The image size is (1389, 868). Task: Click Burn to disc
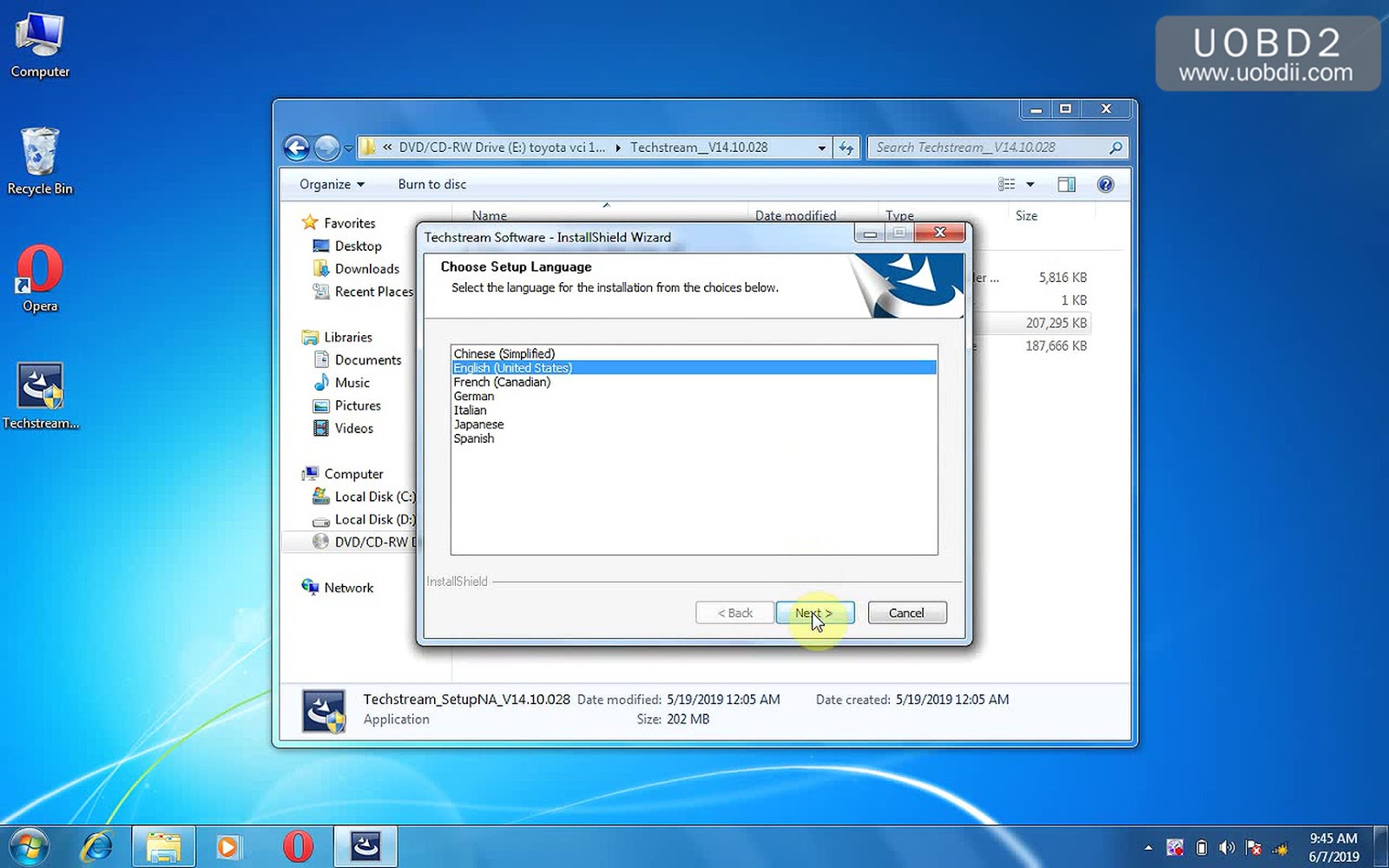click(x=432, y=184)
